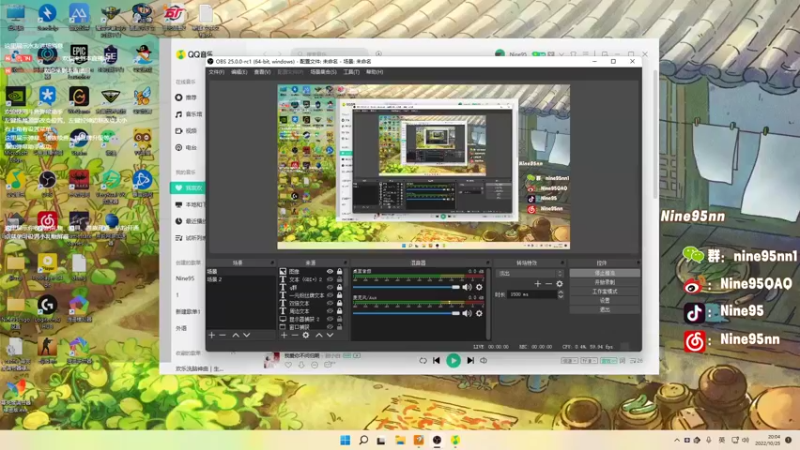This screenshot has width=800, height=450.
Task: Open File Explorer from the taskbar
Action: pyautogui.click(x=400, y=440)
